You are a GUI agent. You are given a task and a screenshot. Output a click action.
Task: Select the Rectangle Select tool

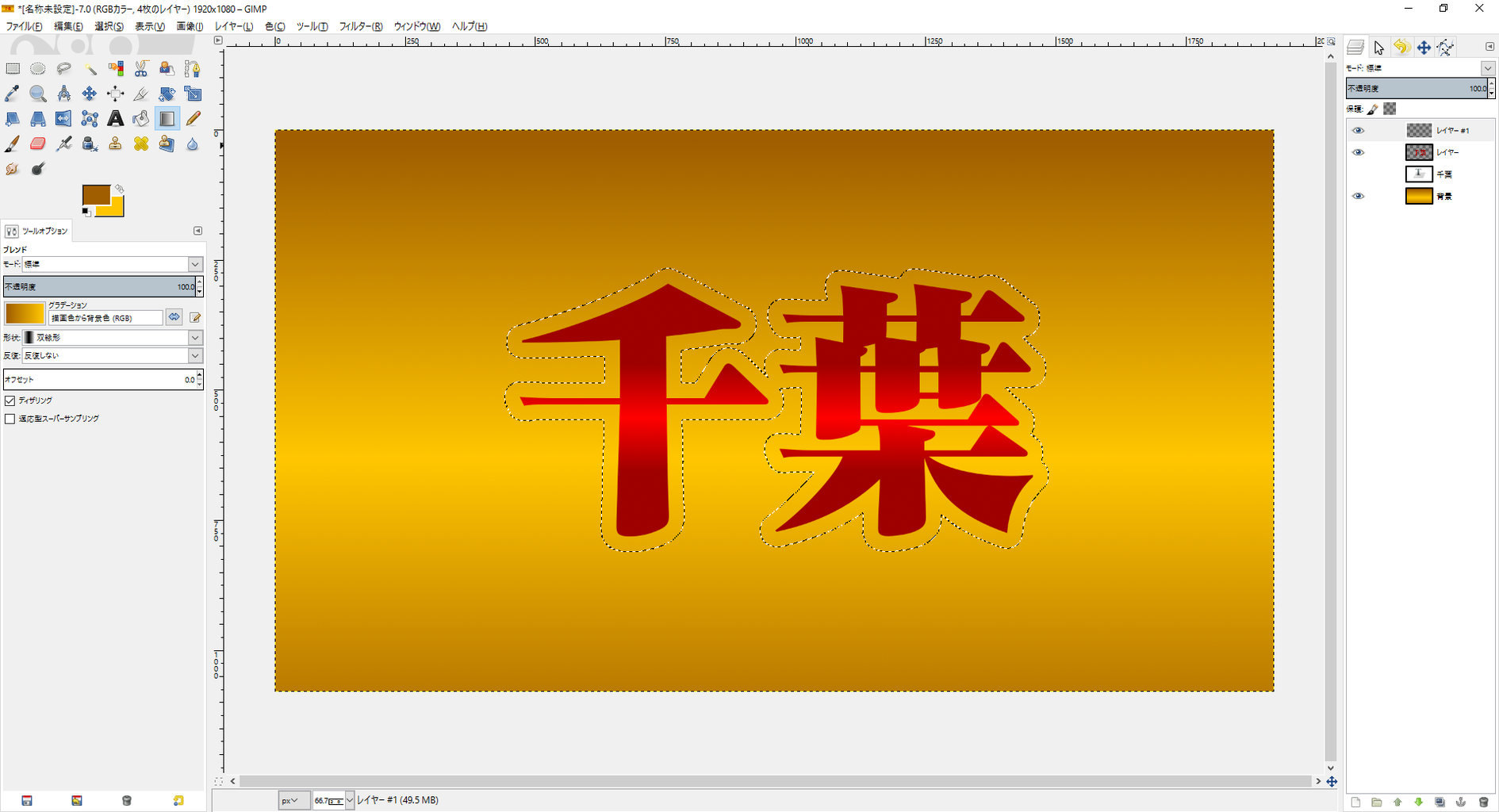(x=13, y=69)
